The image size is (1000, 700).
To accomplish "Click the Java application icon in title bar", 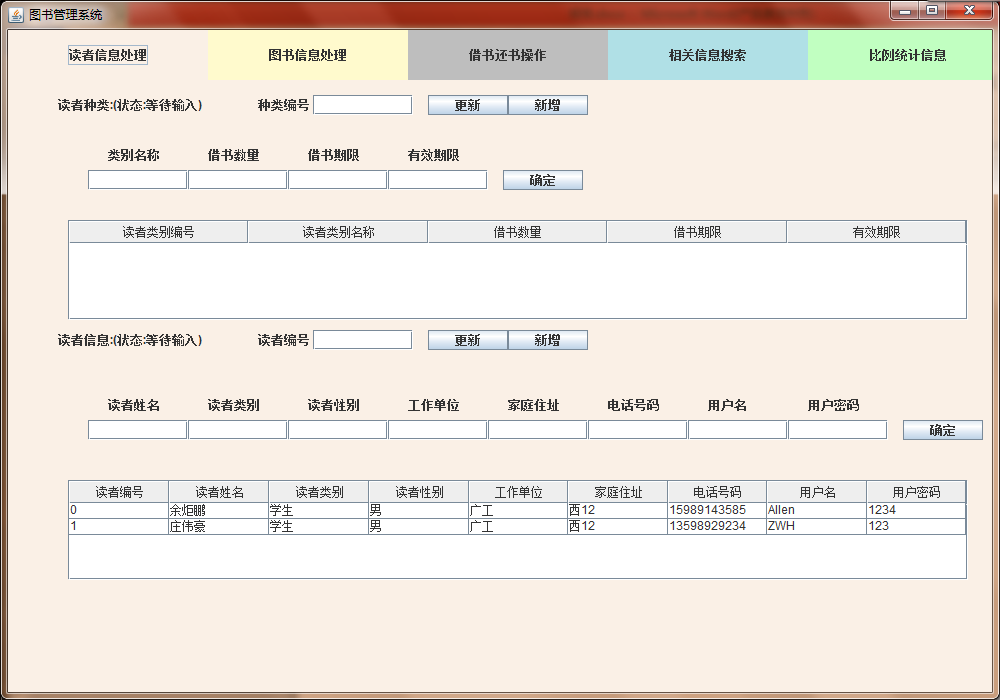I will point(14,12).
